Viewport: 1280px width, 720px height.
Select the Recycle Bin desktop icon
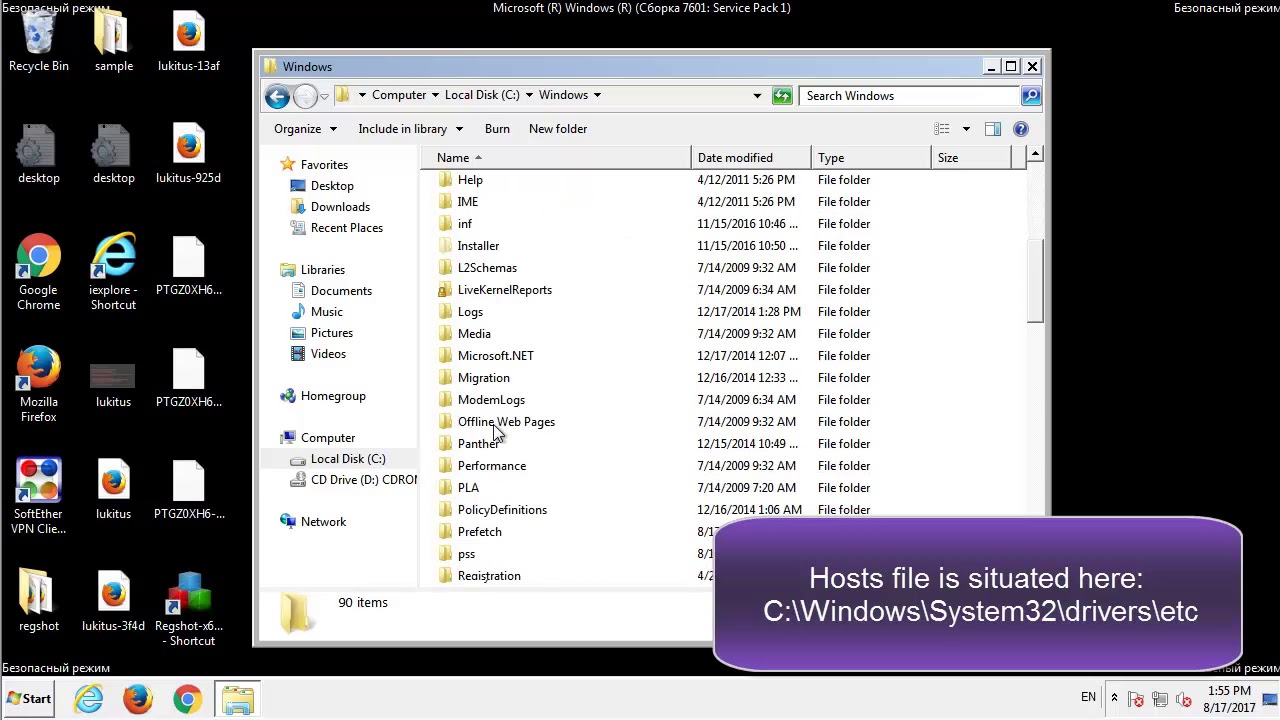click(39, 42)
